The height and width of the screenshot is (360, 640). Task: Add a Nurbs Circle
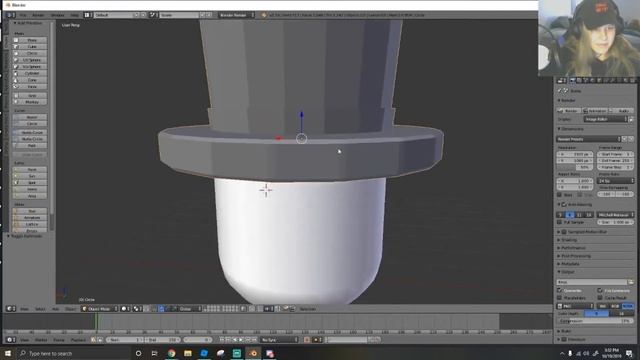29,139
